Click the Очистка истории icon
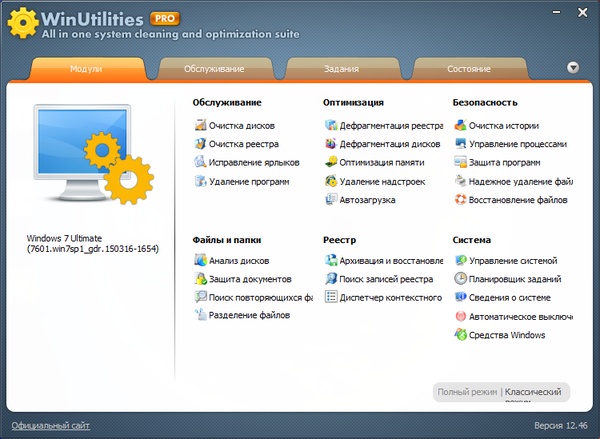 (460, 126)
